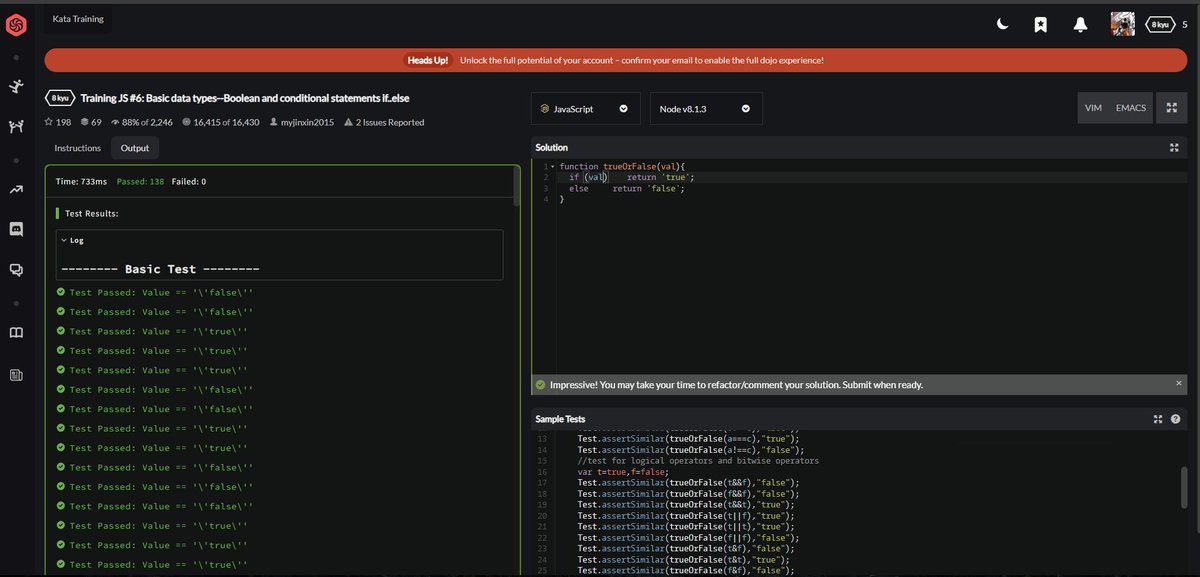This screenshot has width=1200, height=577.
Task: Click the comment line about logical operators
Action: (x=698, y=460)
